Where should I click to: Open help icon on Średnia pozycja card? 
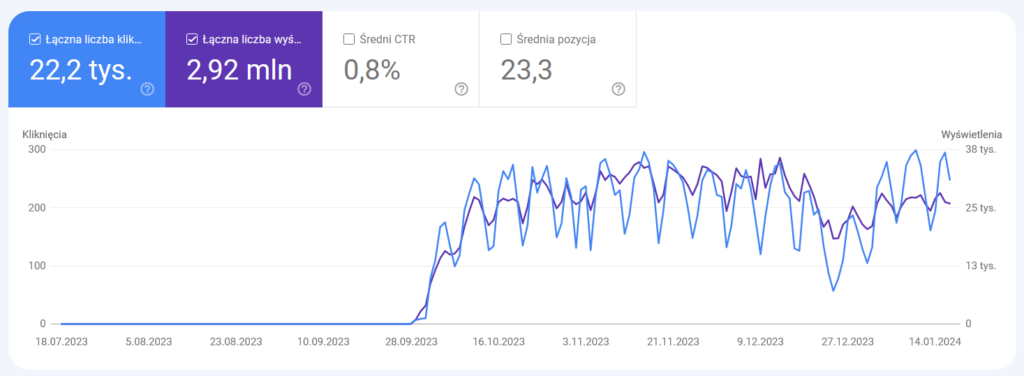(x=618, y=89)
